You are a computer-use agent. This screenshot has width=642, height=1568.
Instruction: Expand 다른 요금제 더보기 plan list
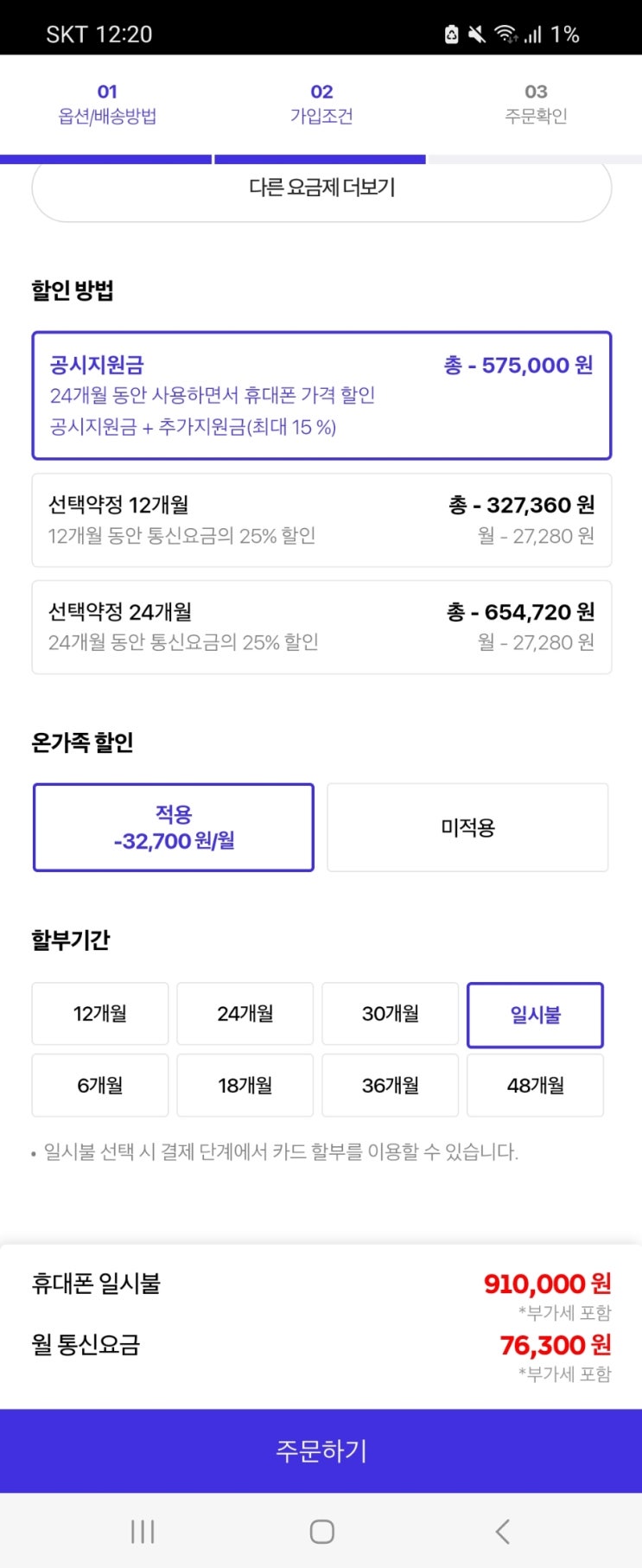click(x=321, y=188)
